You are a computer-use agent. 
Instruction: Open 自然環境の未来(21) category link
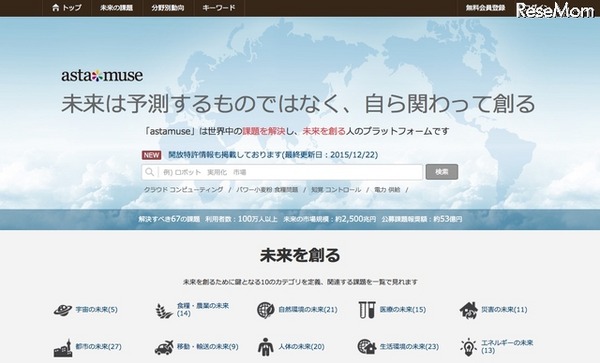(308, 309)
